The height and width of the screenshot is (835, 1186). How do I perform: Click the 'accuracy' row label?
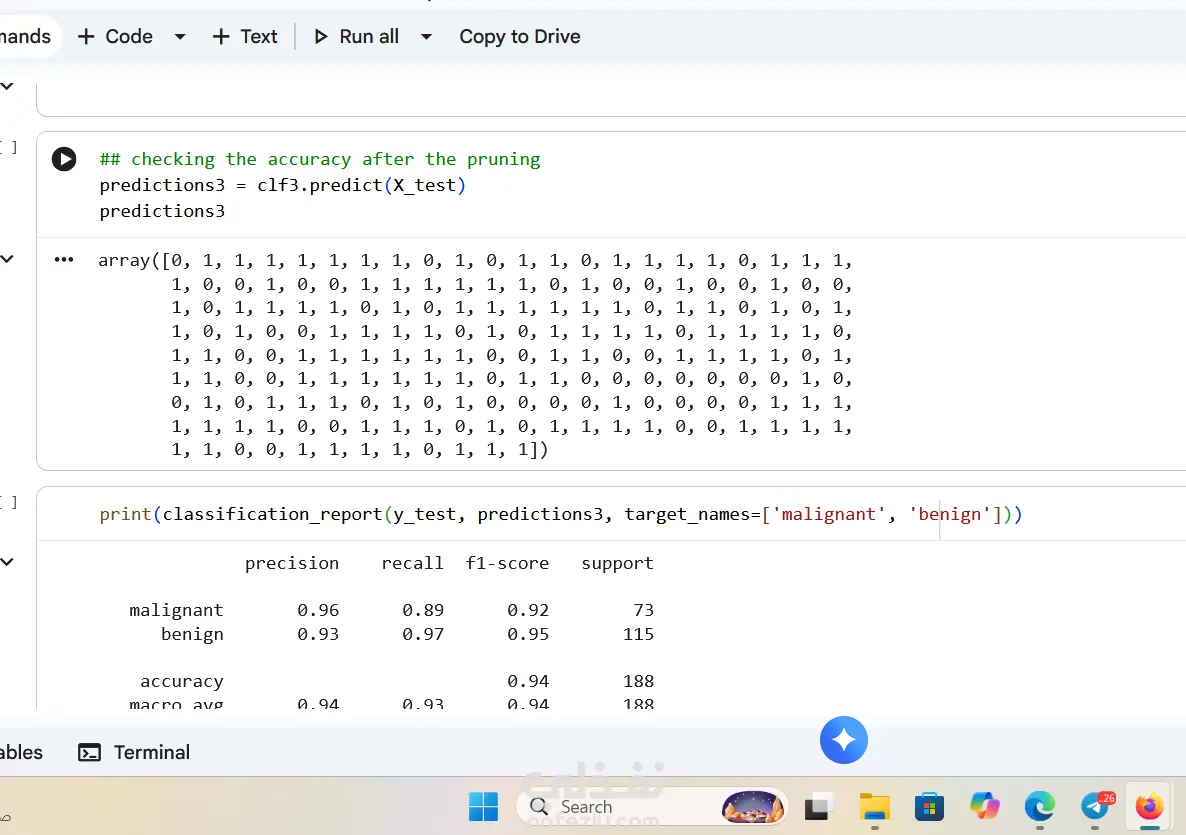point(182,681)
